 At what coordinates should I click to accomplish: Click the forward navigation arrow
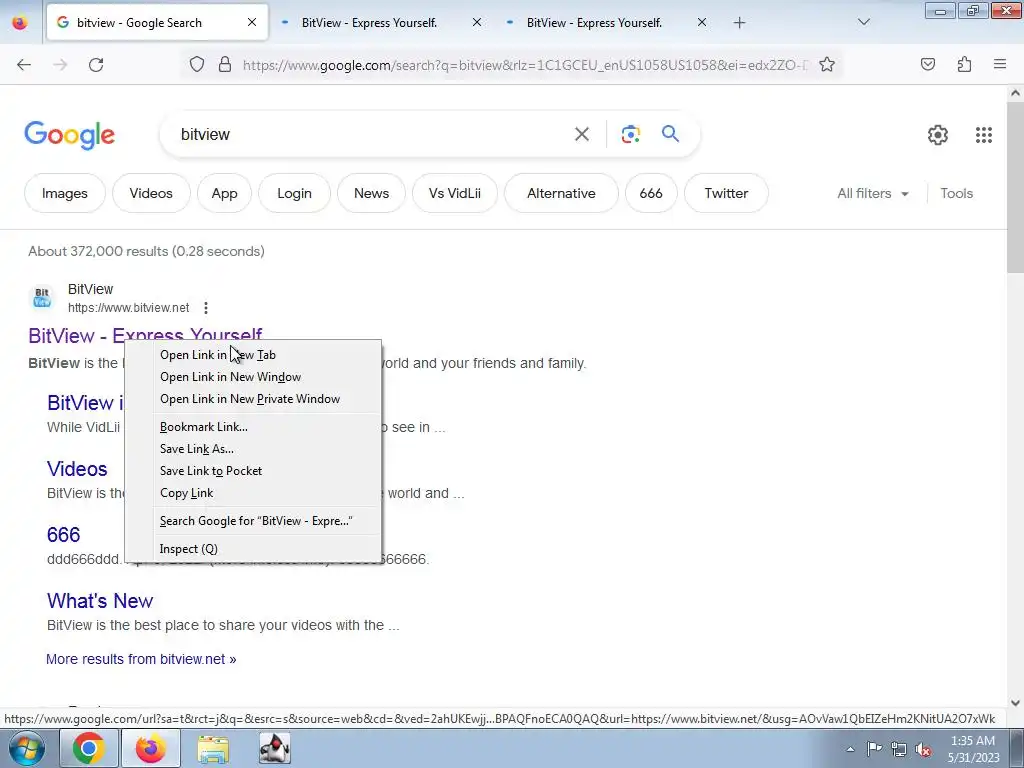(60, 65)
